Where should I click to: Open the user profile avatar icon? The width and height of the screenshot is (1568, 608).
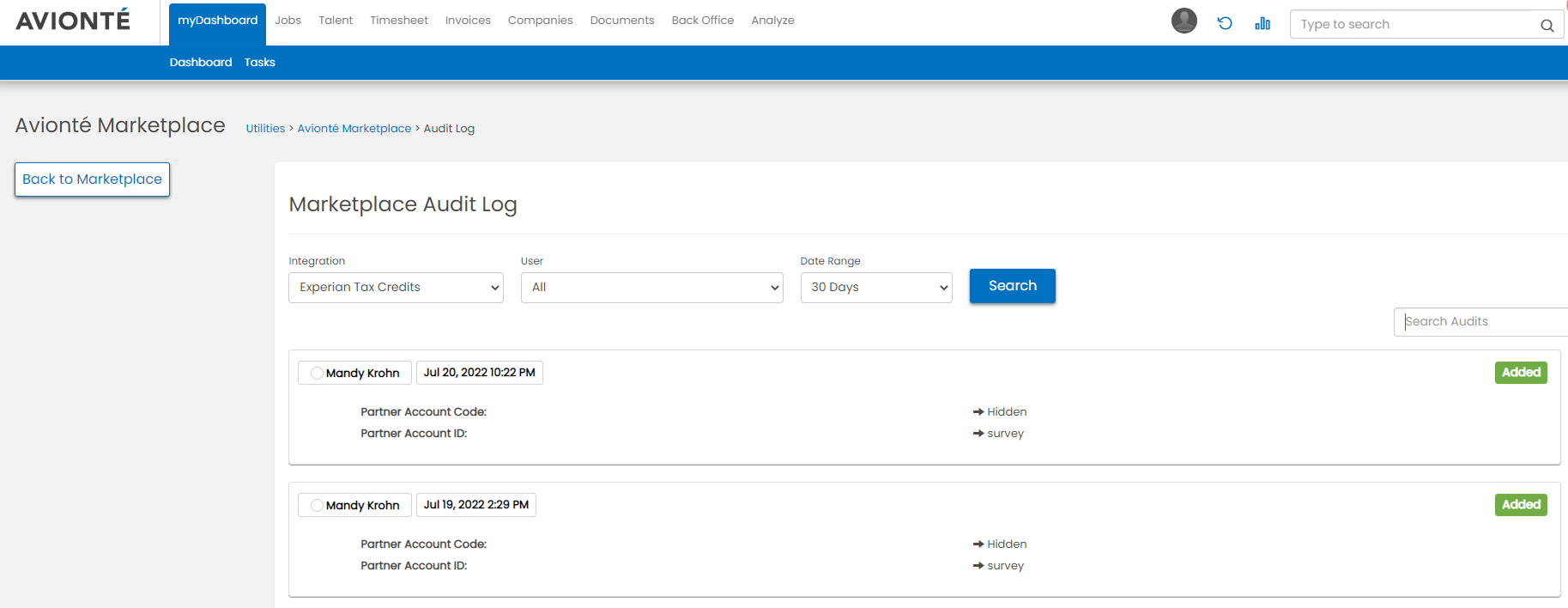pos(1184,21)
